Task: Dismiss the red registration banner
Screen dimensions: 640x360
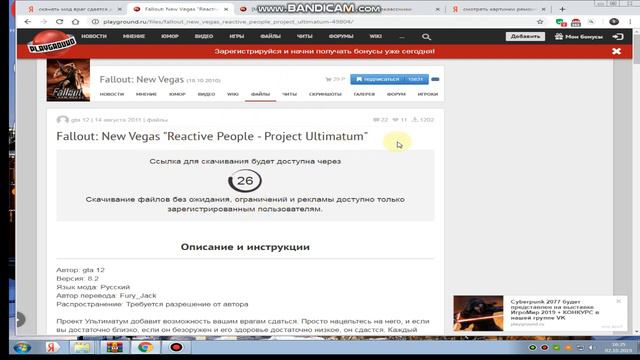Action: click(x=616, y=51)
